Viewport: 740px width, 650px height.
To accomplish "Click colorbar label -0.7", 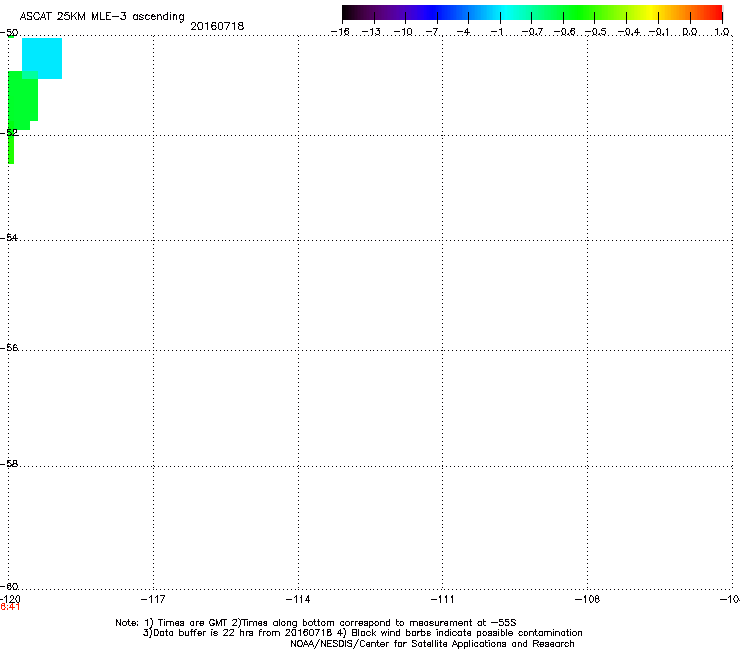I will pos(532,32).
